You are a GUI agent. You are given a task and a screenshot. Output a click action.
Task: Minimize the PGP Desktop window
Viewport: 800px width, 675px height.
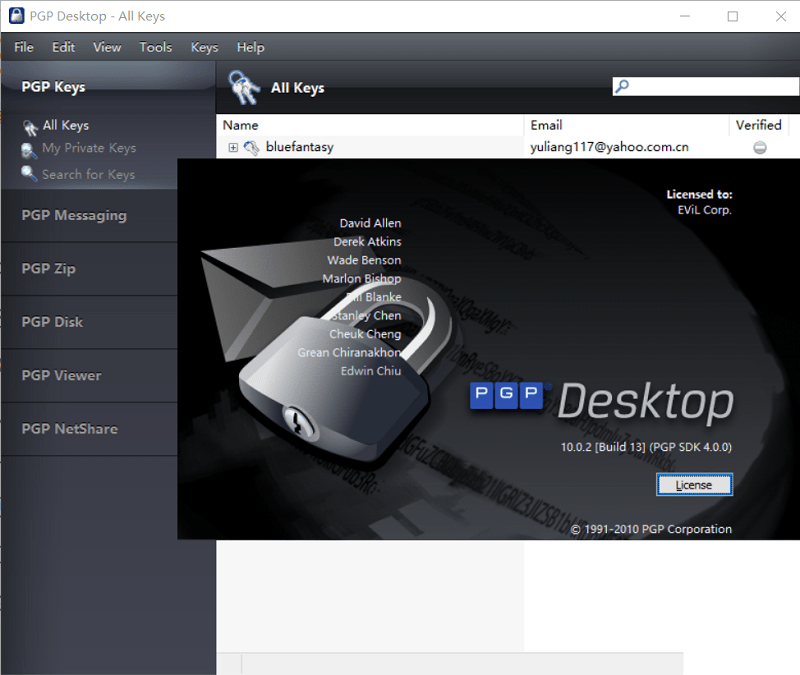pyautogui.click(x=685, y=16)
